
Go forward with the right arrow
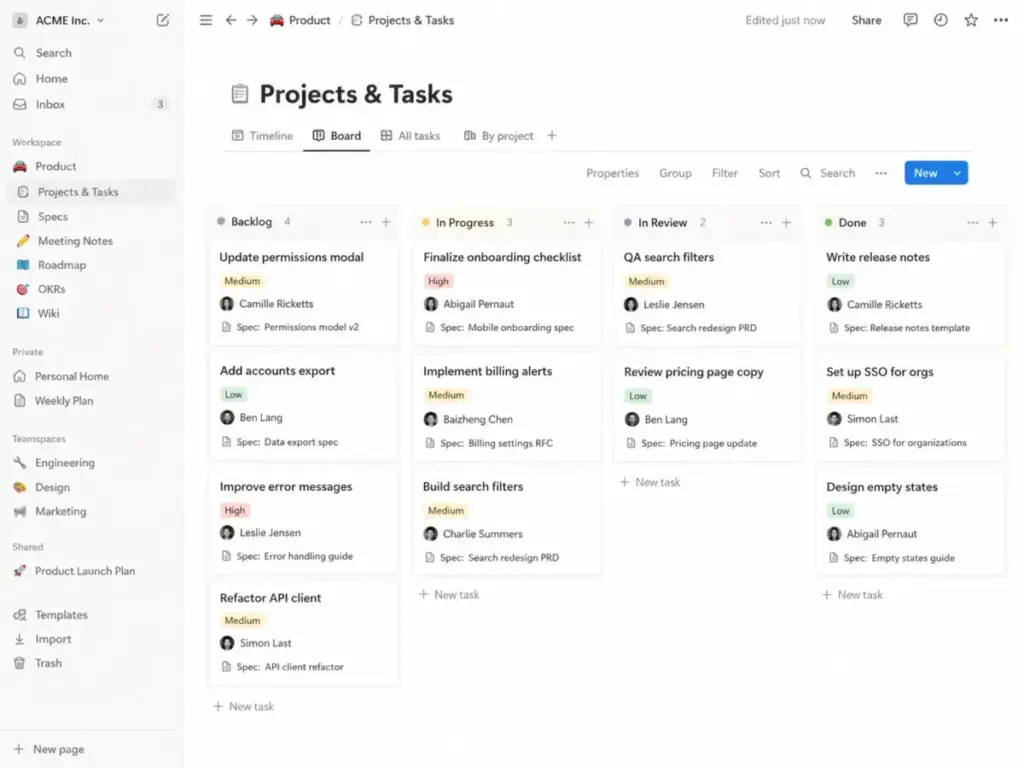pyautogui.click(x=252, y=20)
